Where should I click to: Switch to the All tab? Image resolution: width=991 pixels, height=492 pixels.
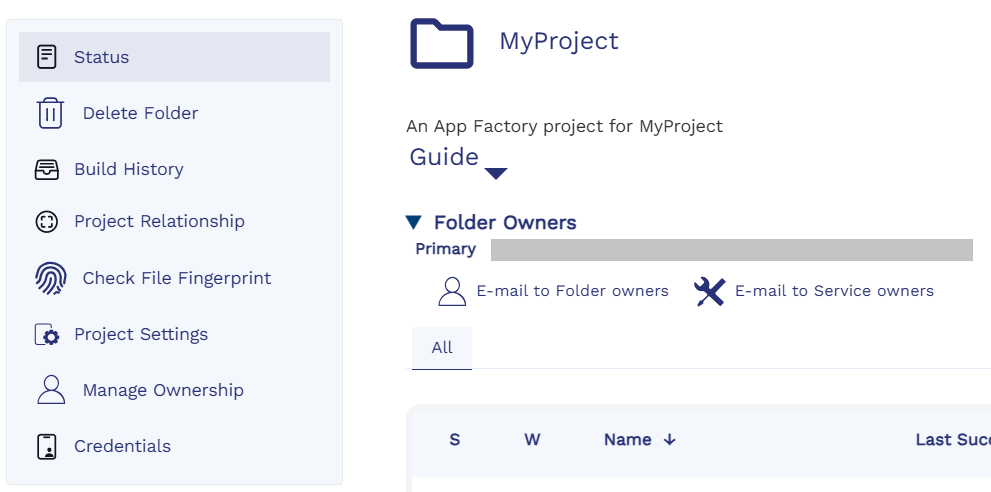(x=442, y=348)
